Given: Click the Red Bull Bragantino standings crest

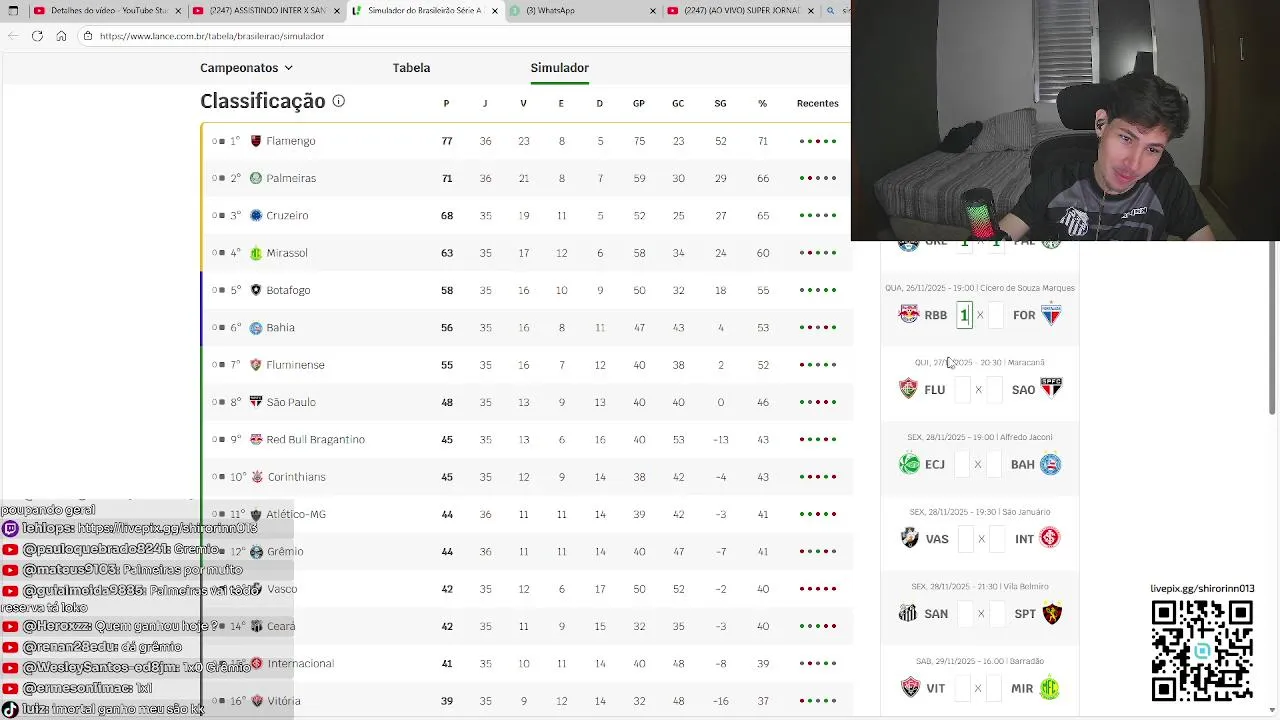Looking at the screenshot, I should [256, 439].
